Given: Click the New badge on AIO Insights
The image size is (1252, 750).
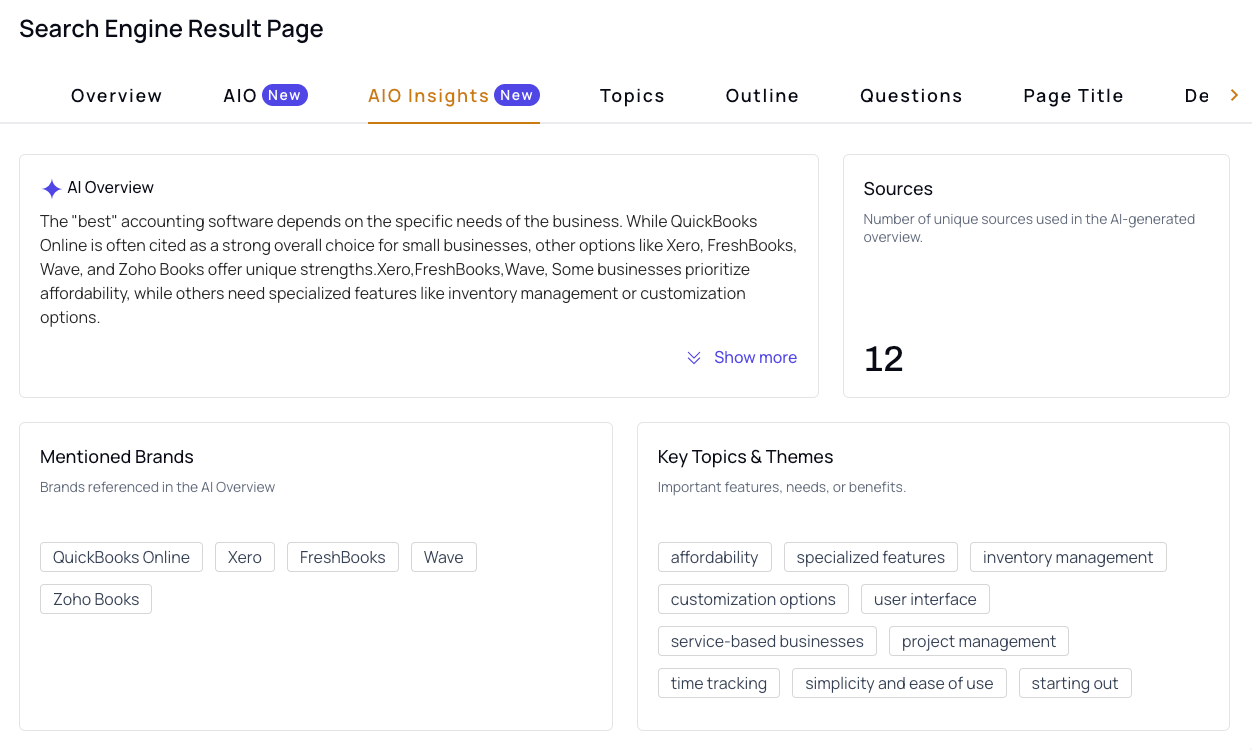Looking at the screenshot, I should pos(517,95).
